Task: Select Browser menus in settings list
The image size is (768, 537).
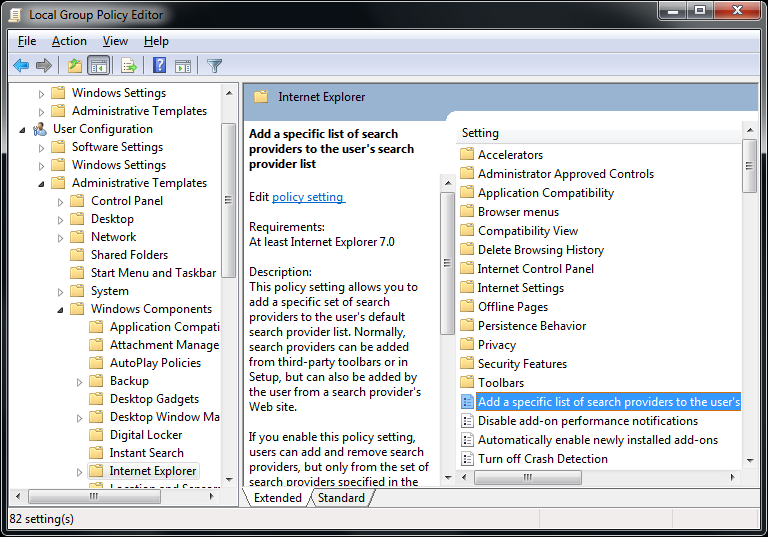Action: coord(518,212)
